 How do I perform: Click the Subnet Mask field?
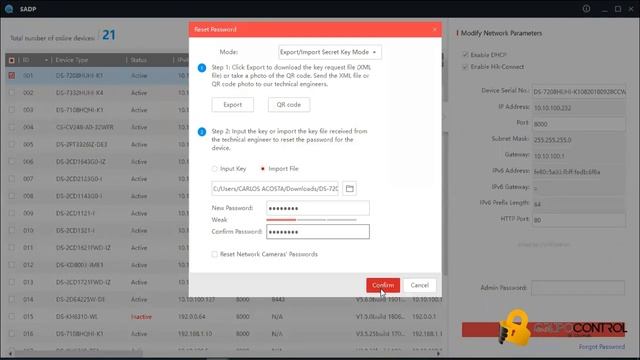[x=578, y=140]
